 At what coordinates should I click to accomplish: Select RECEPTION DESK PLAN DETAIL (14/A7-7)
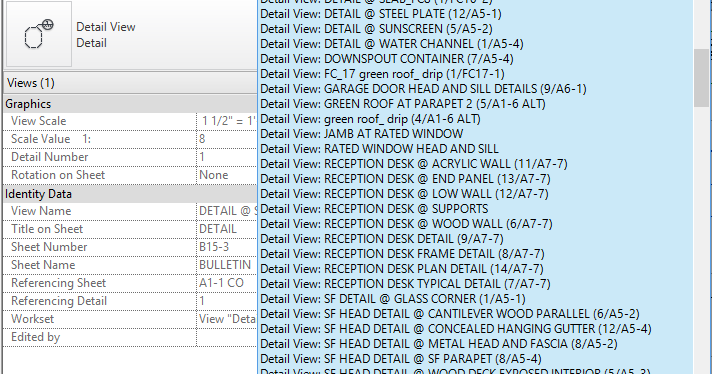coord(402,269)
